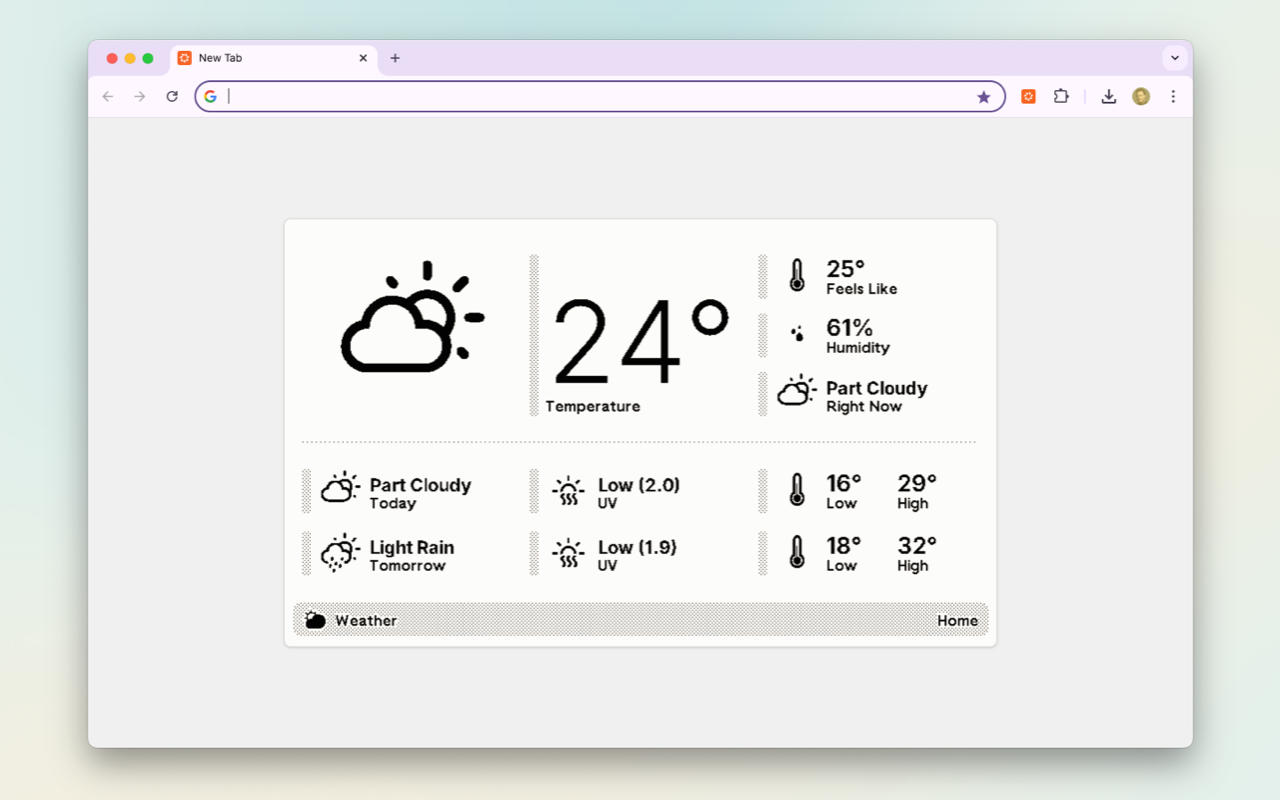Select the Light Rain tomorrow icon
This screenshot has width=1280, height=800.
pos(340,553)
